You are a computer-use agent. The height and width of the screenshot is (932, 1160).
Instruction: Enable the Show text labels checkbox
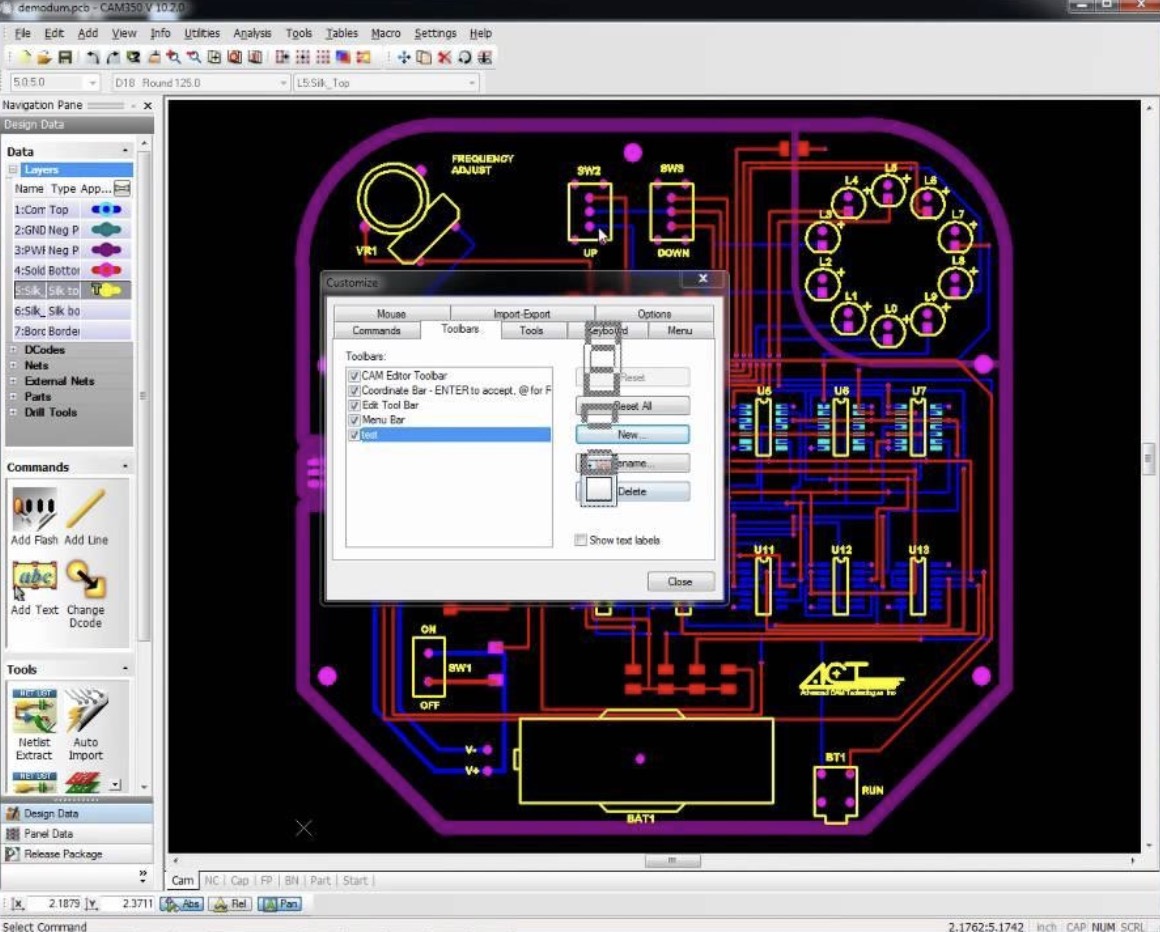[581, 540]
